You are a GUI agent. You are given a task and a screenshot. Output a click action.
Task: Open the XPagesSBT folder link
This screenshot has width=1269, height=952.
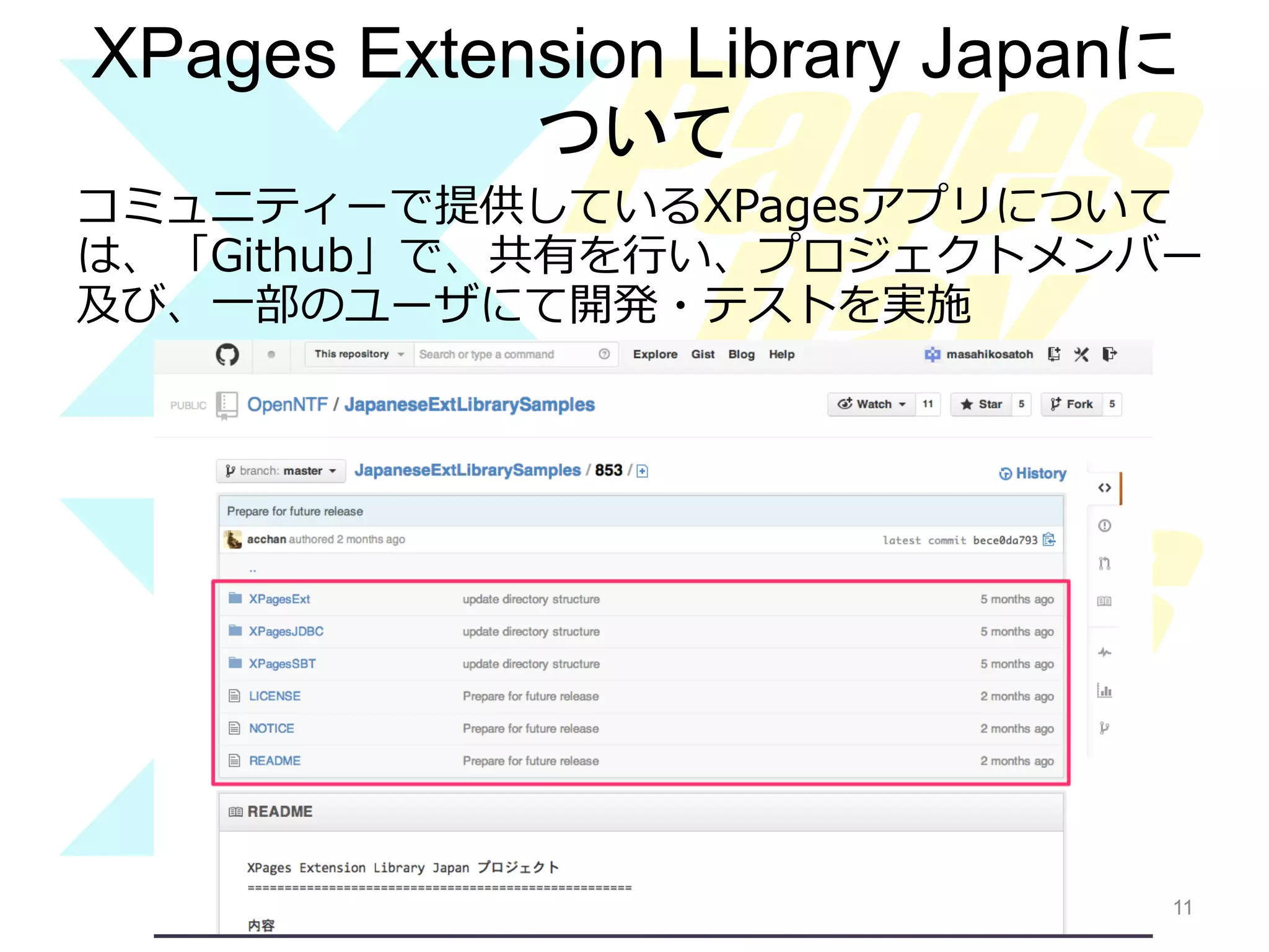coord(283,663)
